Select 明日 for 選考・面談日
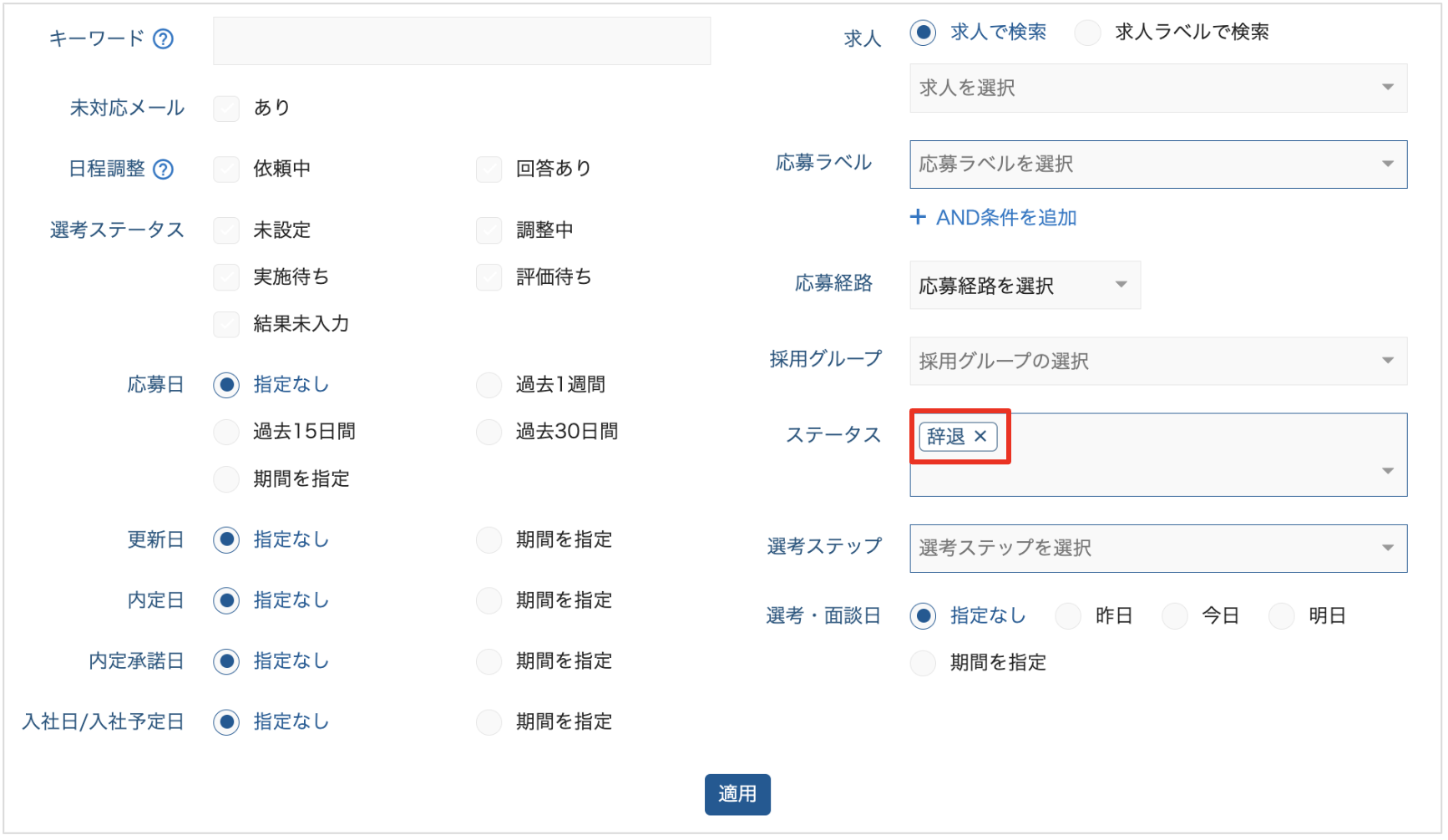 [x=1282, y=616]
